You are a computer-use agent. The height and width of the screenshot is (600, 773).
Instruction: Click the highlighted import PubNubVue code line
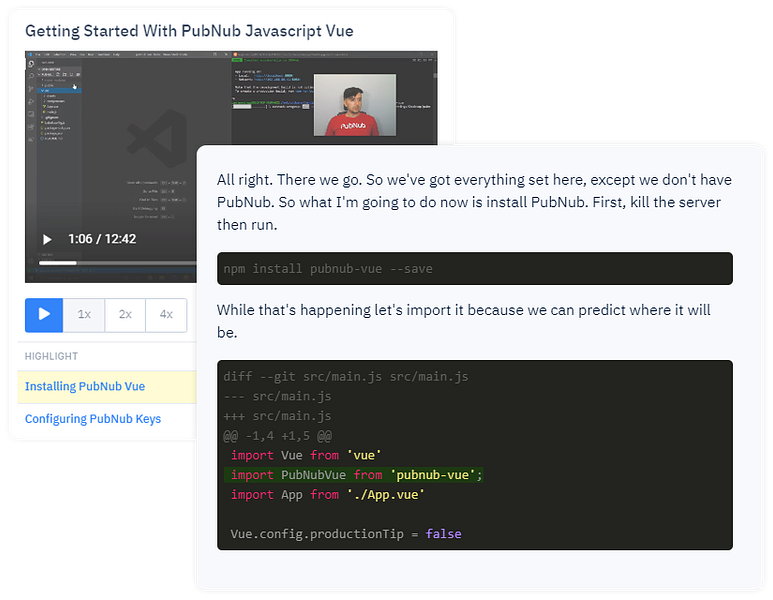(353, 475)
